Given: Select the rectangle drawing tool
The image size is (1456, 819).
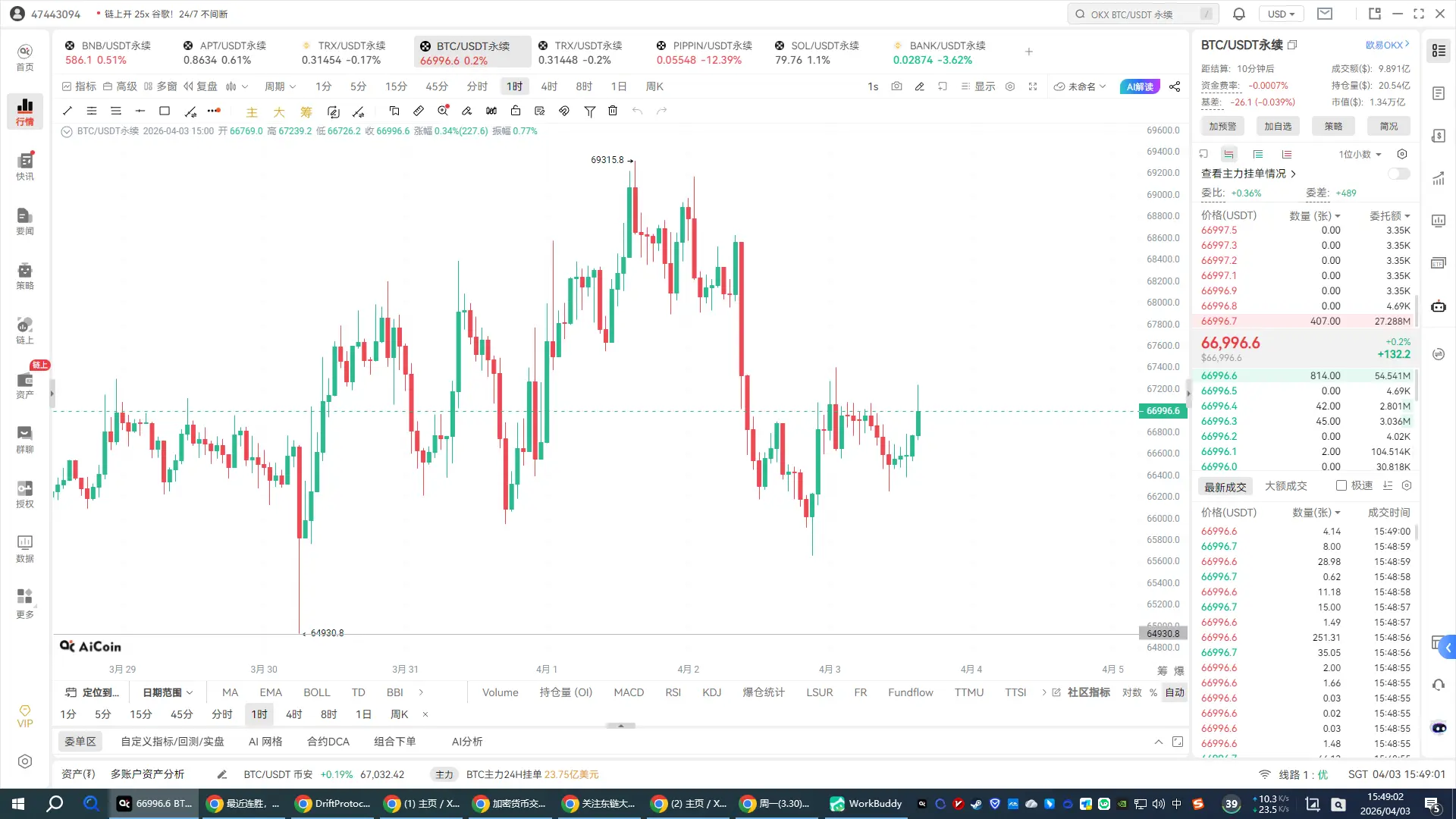Looking at the screenshot, I should point(165,111).
